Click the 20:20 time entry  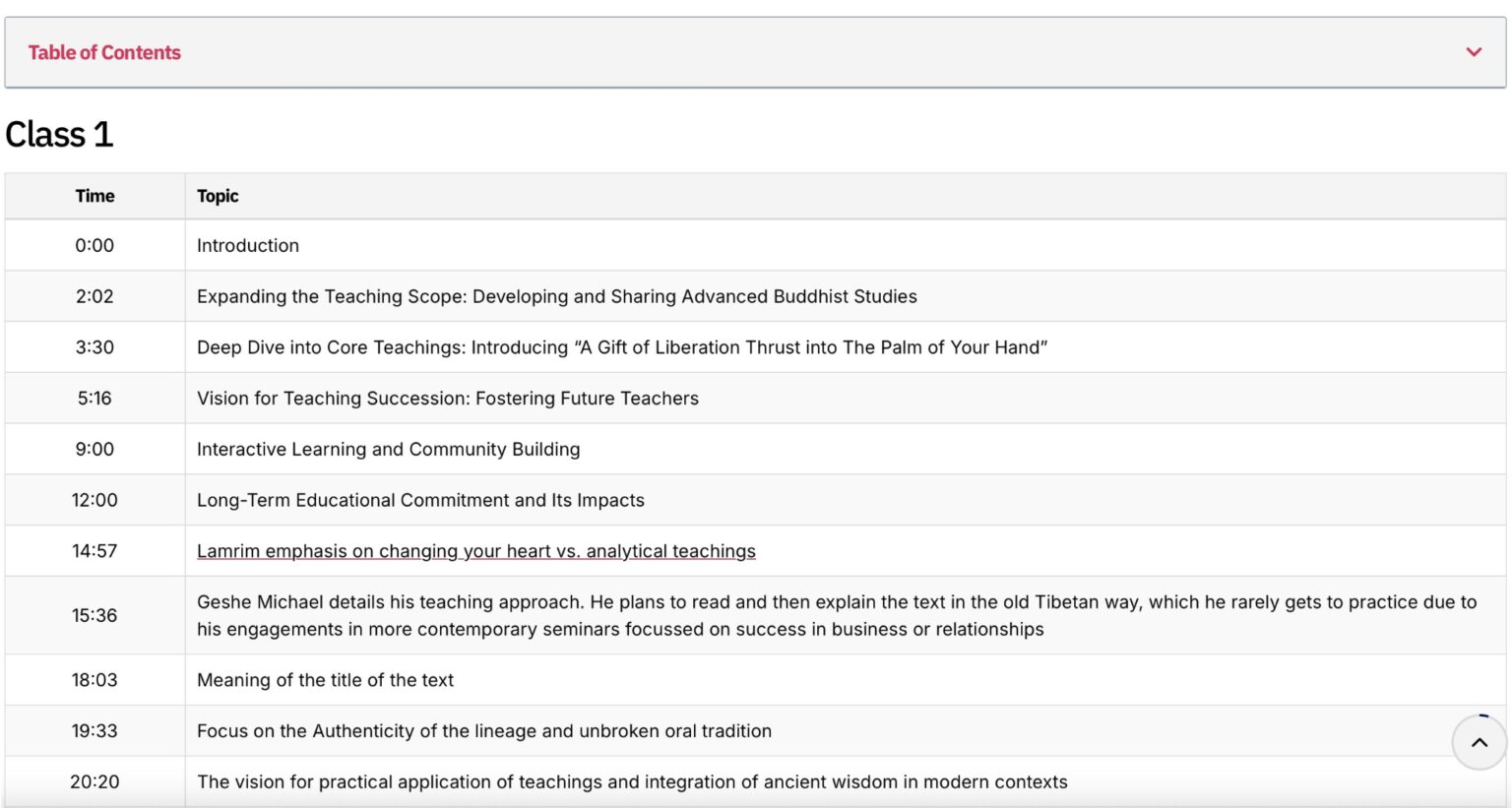click(x=94, y=782)
